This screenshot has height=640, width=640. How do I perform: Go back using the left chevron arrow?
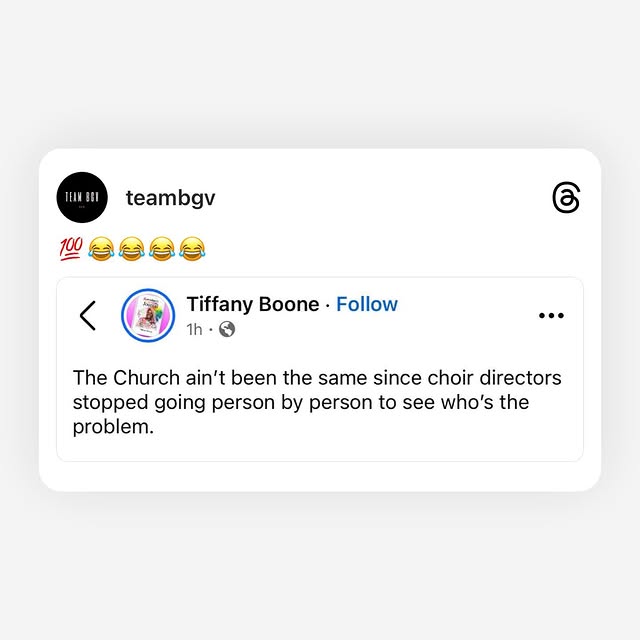pos(88,316)
